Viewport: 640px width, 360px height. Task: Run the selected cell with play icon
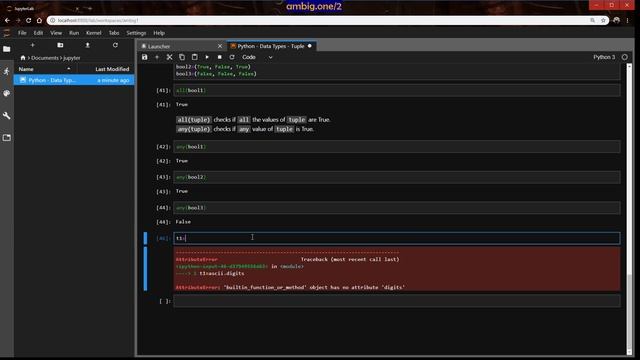pos(207,57)
